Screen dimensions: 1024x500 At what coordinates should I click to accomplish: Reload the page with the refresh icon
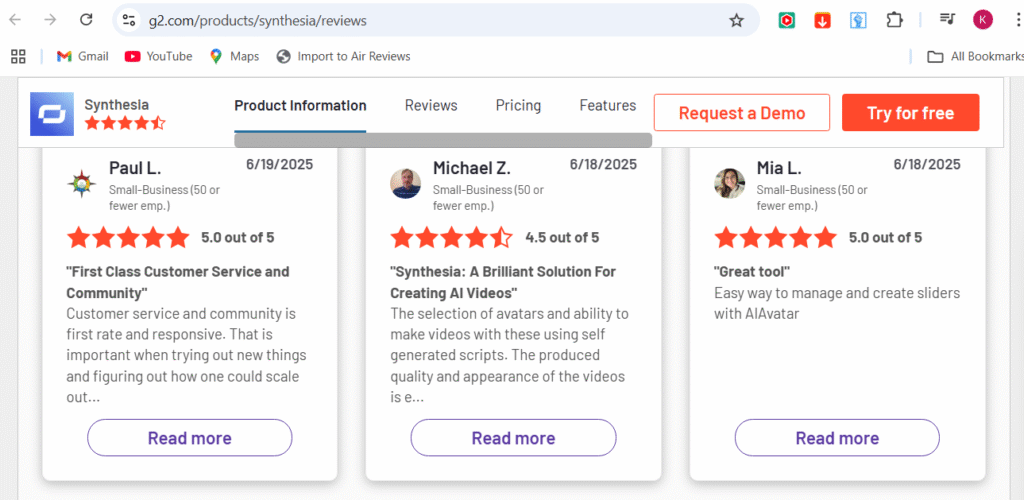(86, 20)
